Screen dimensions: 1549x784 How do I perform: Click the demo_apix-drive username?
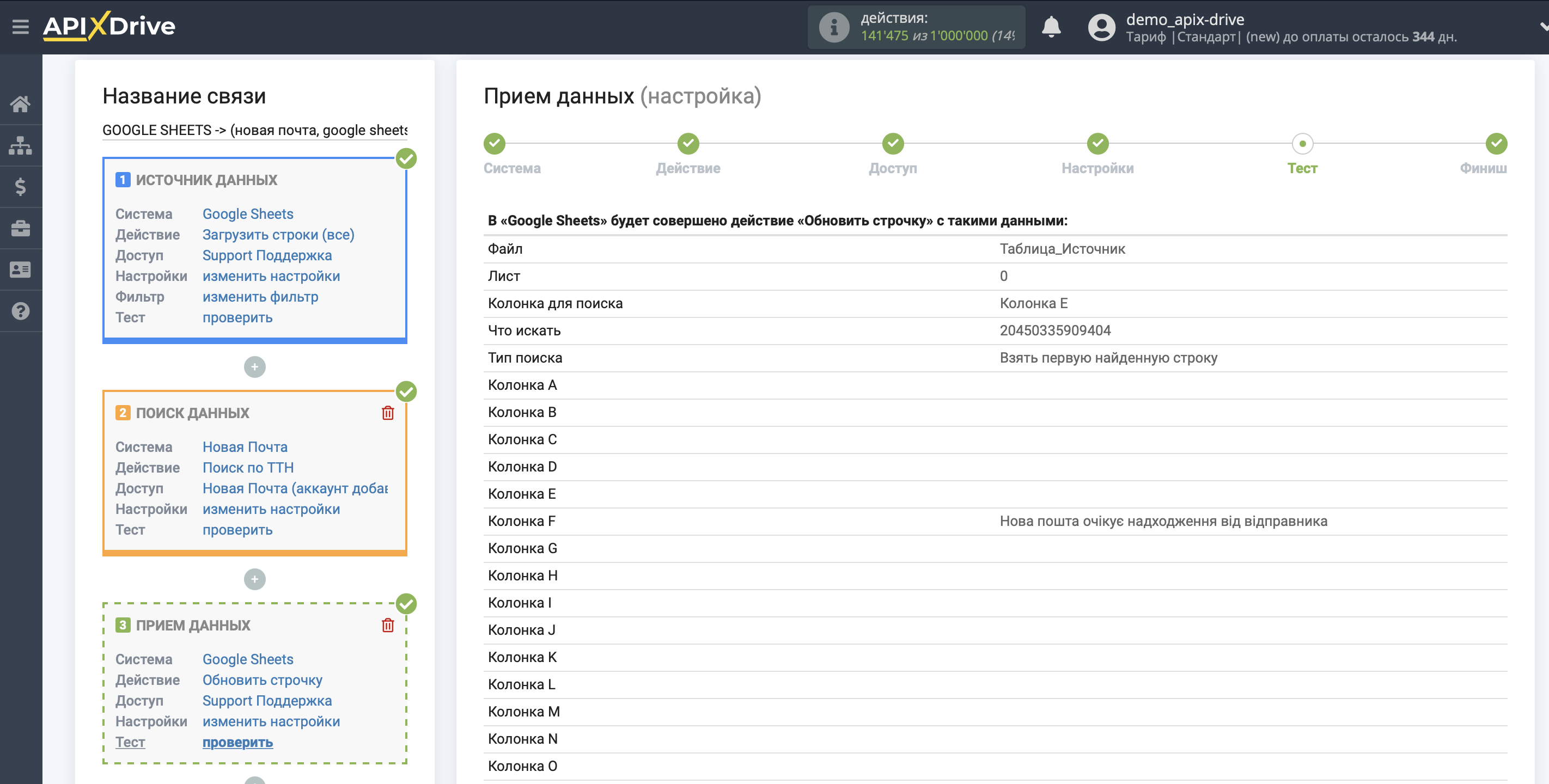[x=1185, y=19]
